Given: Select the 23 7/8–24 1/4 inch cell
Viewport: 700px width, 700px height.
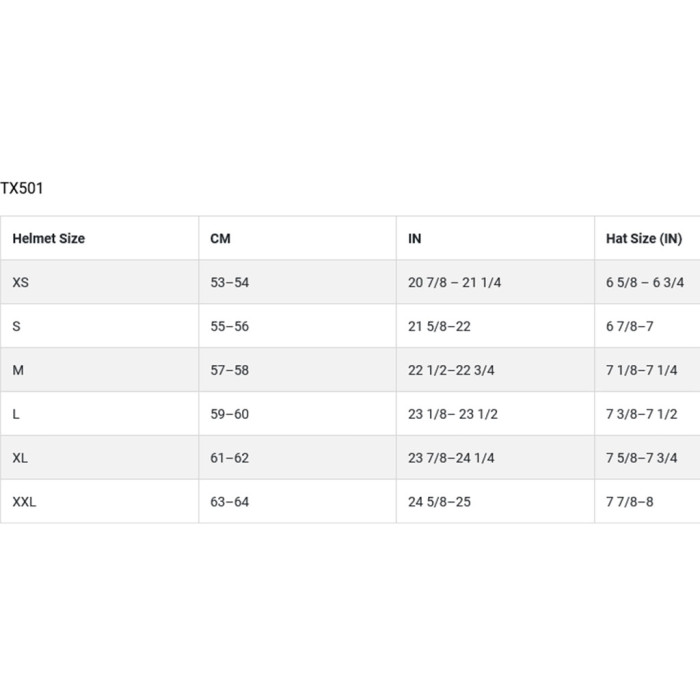Looking at the screenshot, I should pyautogui.click(x=451, y=458).
